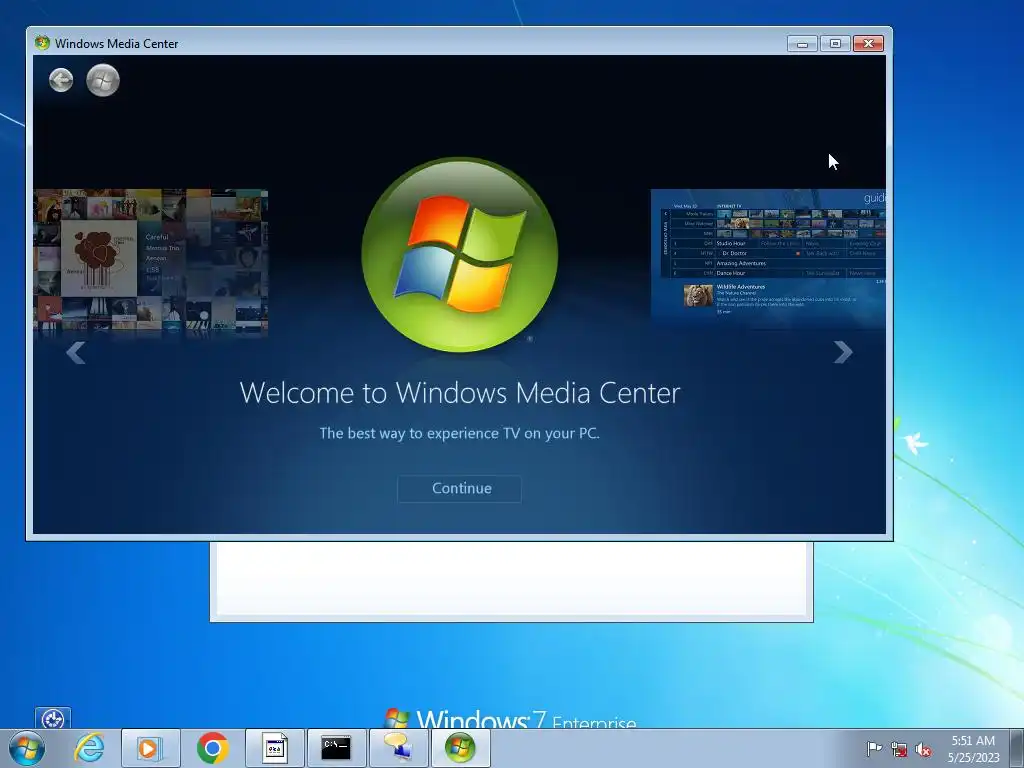Select the music album collage thumbnail

151,263
